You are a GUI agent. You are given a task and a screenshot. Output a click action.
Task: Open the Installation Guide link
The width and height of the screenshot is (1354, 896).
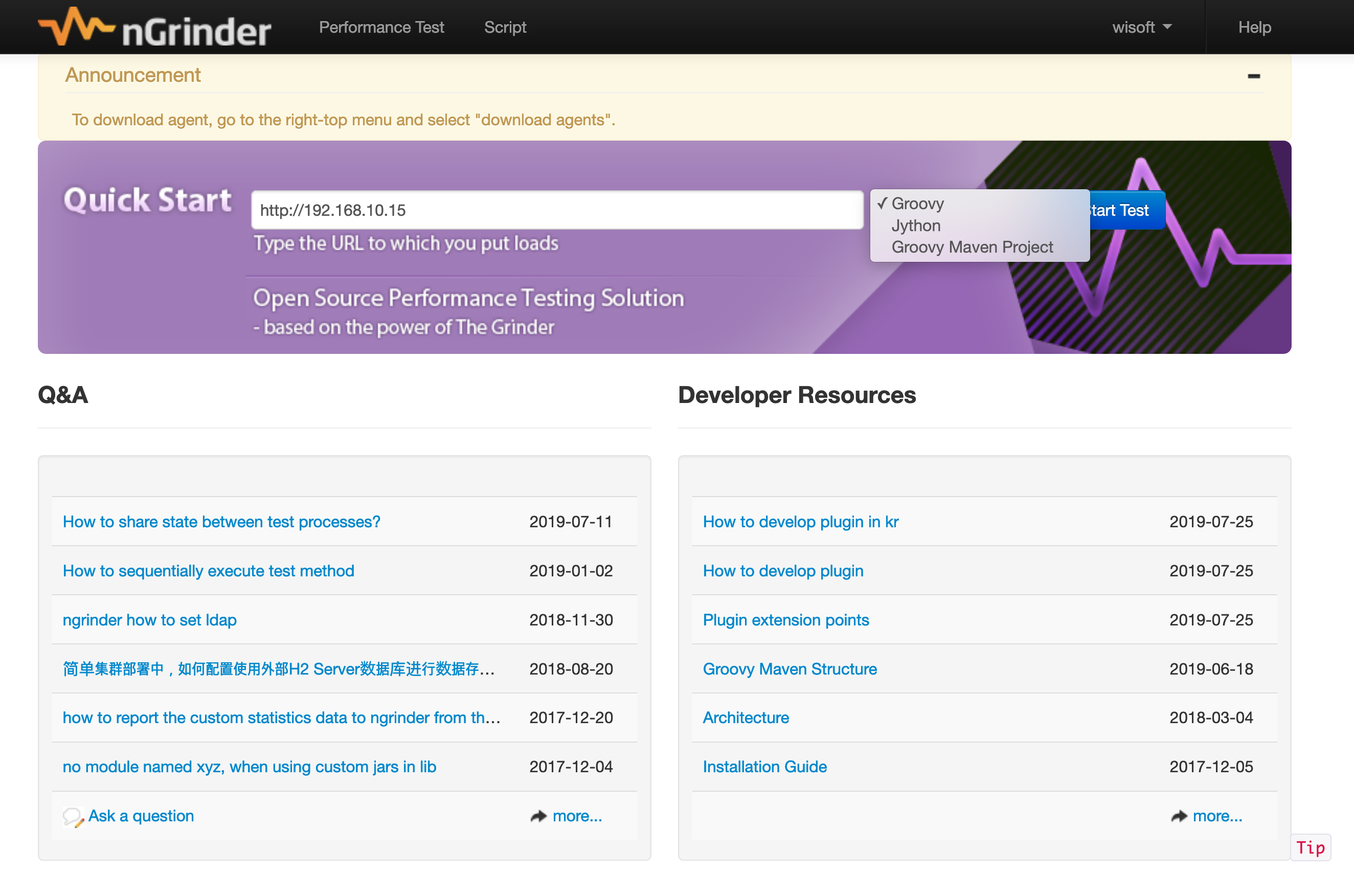(x=764, y=767)
